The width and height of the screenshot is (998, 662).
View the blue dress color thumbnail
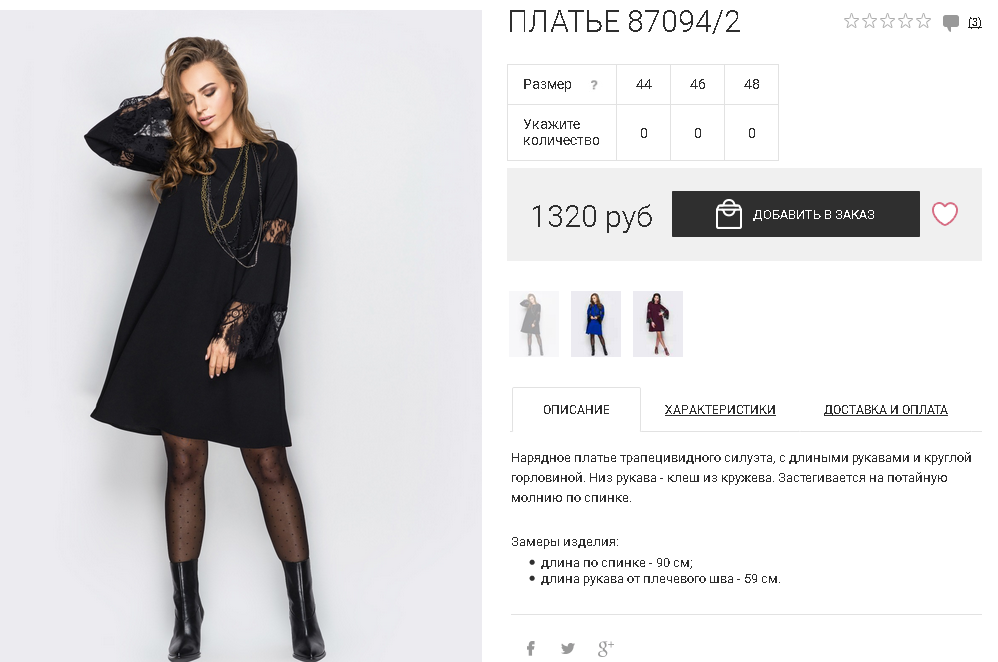click(596, 324)
